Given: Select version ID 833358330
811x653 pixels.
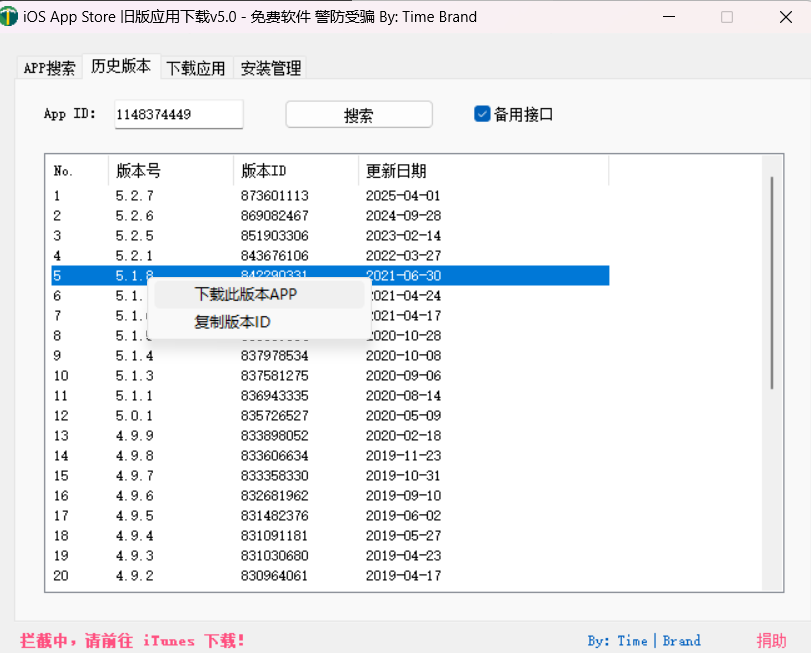Looking at the screenshot, I should point(275,476).
